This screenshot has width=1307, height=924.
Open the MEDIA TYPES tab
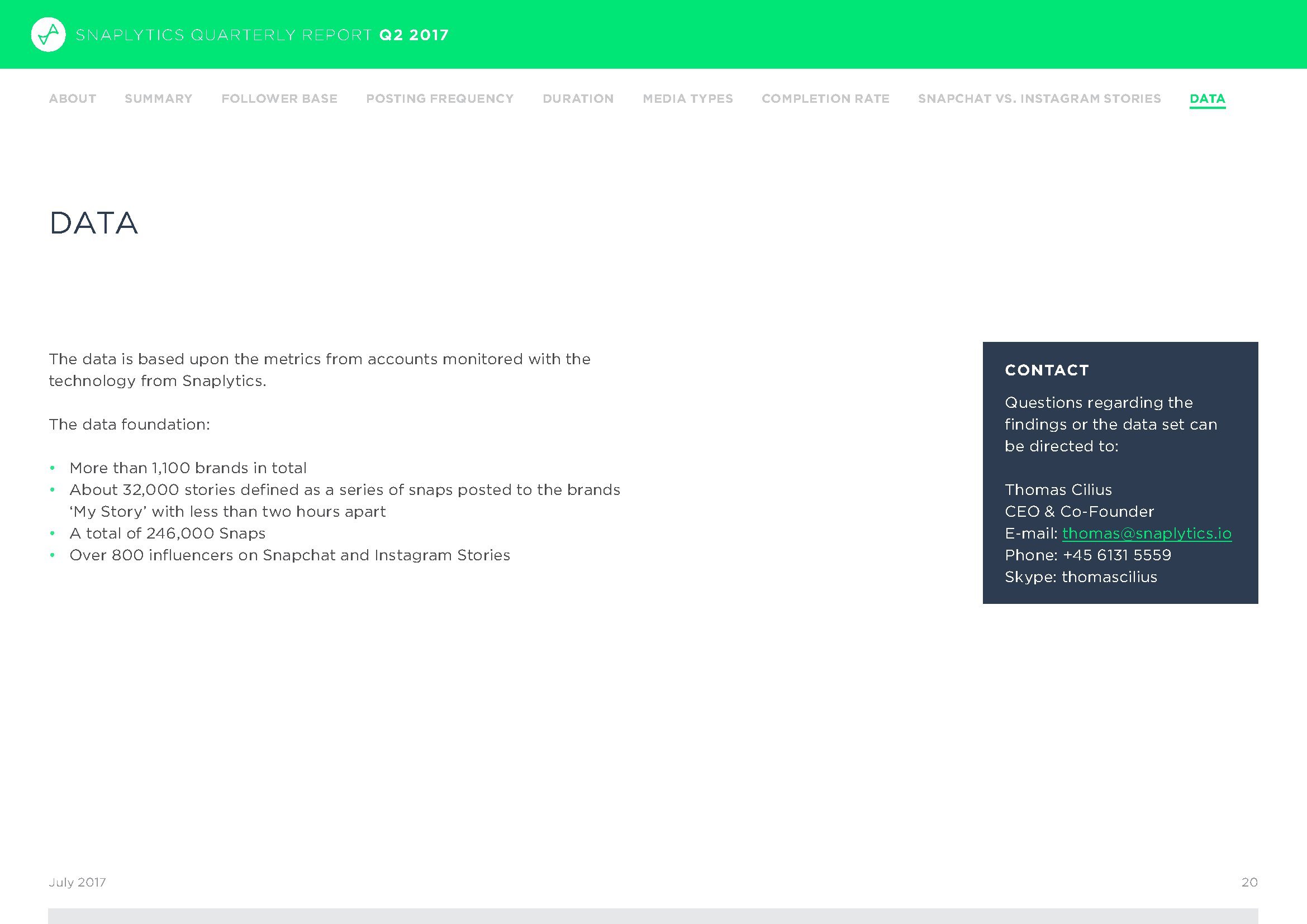coord(688,98)
